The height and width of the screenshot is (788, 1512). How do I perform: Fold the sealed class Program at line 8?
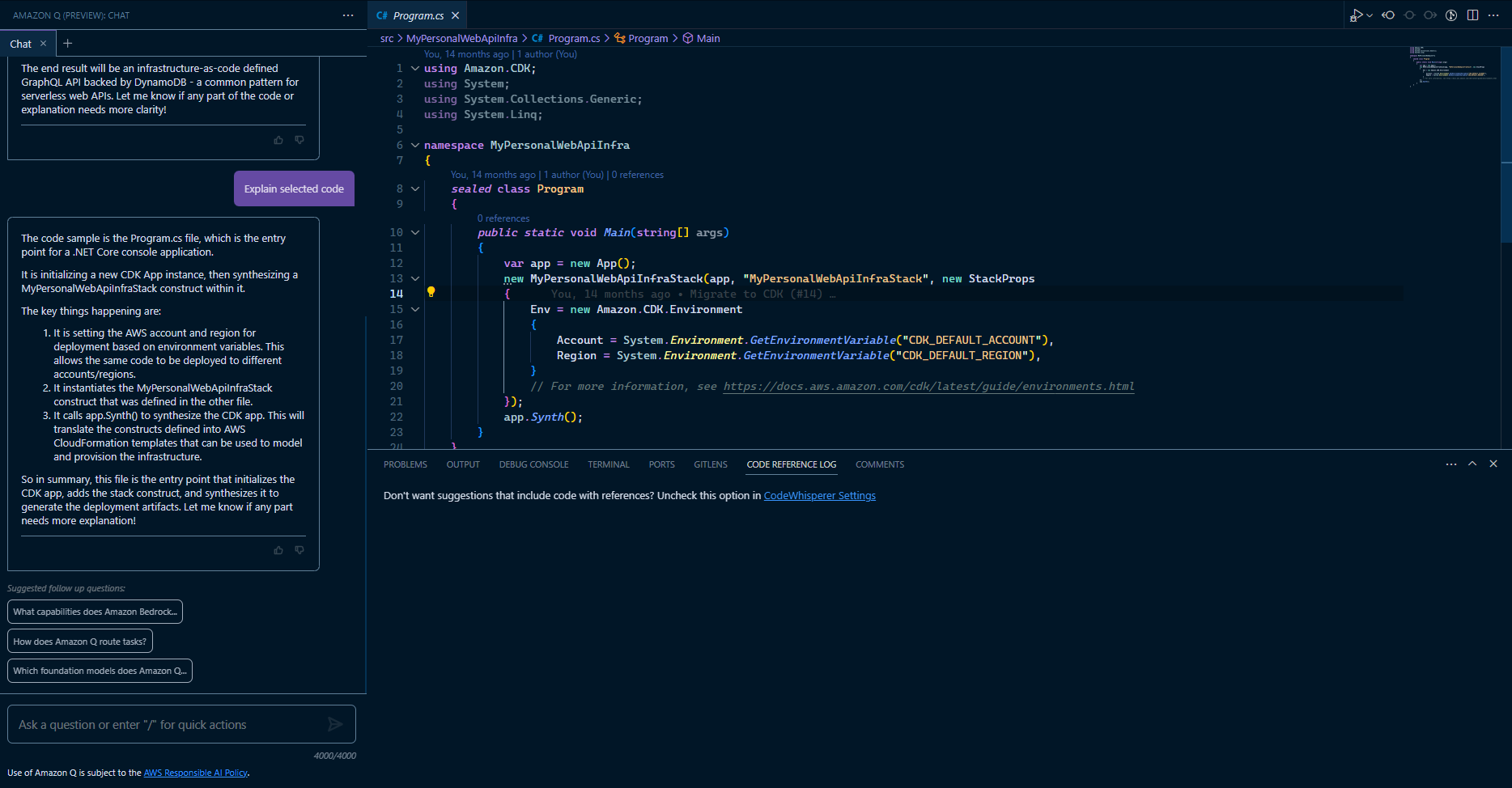(415, 189)
